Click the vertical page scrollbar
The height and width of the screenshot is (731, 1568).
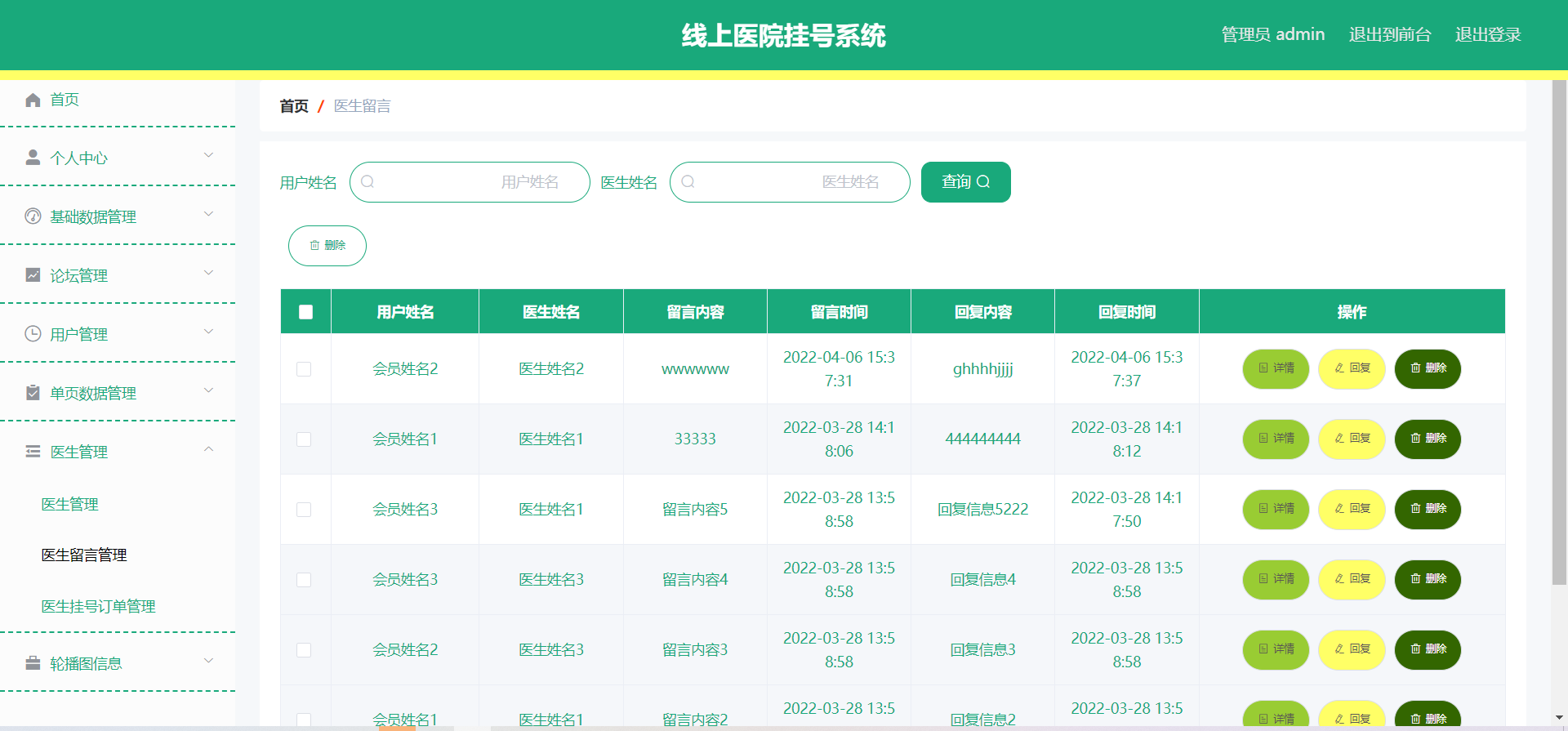tap(1559, 332)
